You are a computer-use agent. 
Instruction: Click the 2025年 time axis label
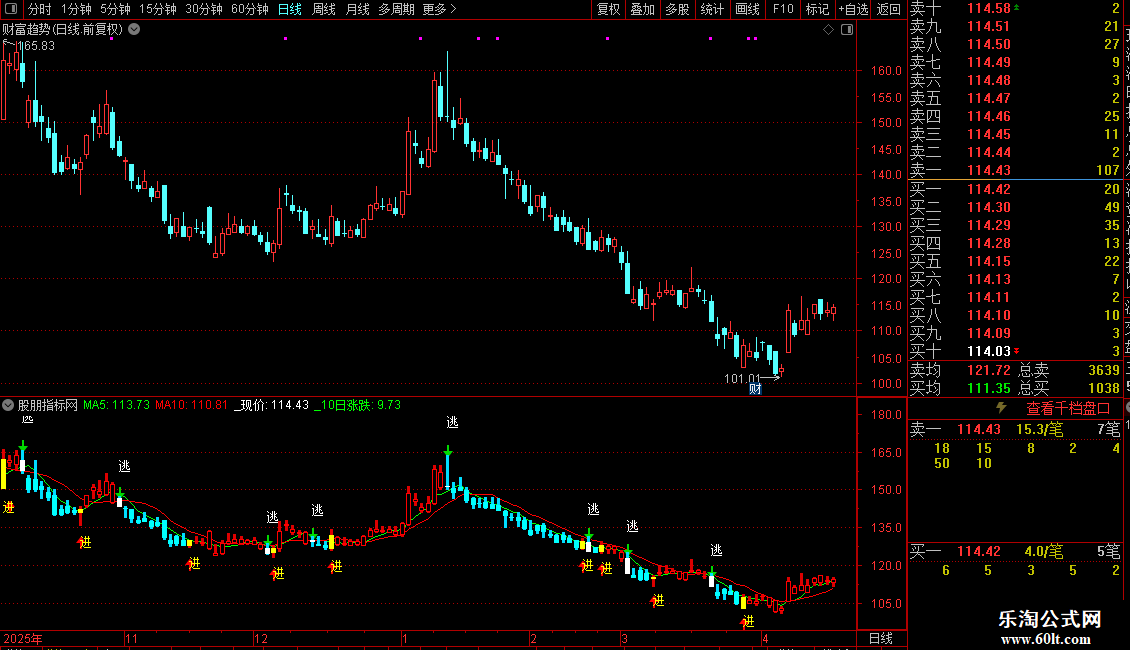22,638
